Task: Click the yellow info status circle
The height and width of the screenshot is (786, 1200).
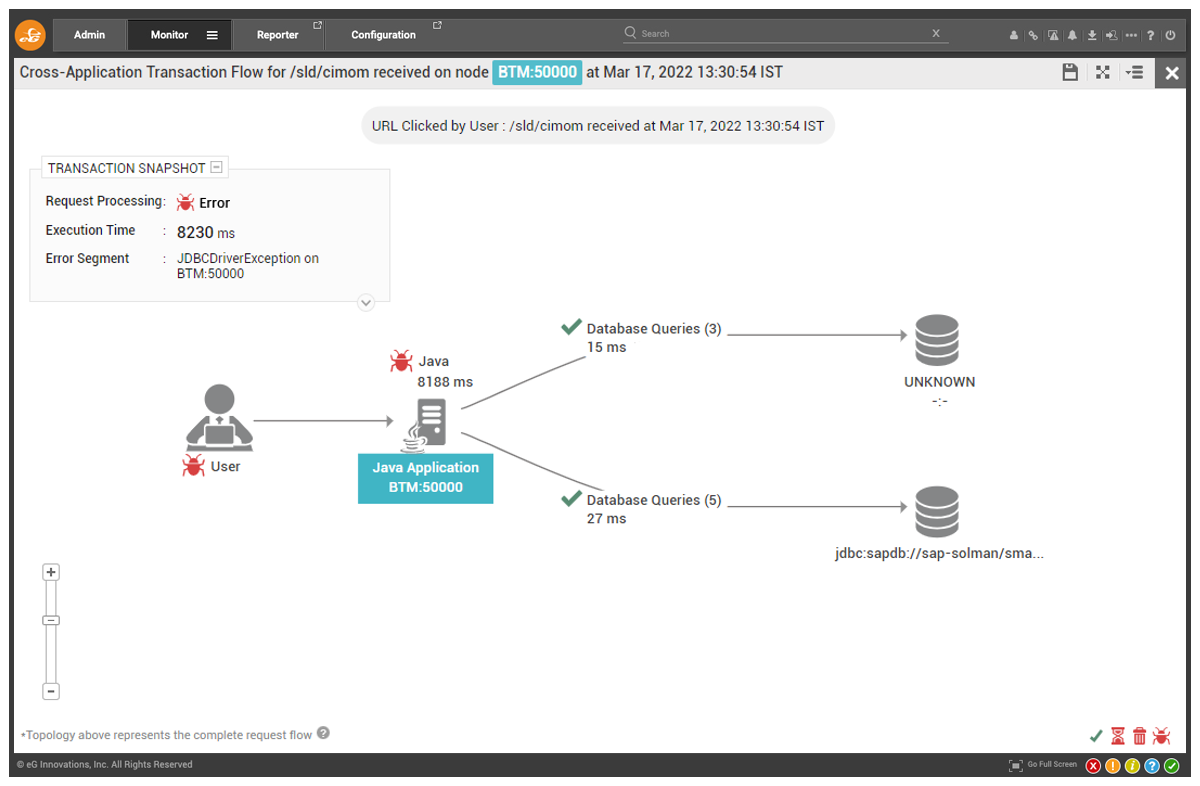Action: pos(1132,766)
